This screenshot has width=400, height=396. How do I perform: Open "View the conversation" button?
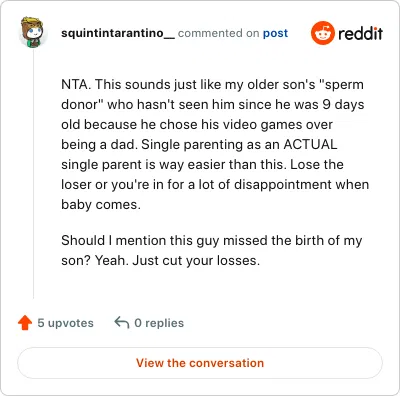tap(200, 363)
